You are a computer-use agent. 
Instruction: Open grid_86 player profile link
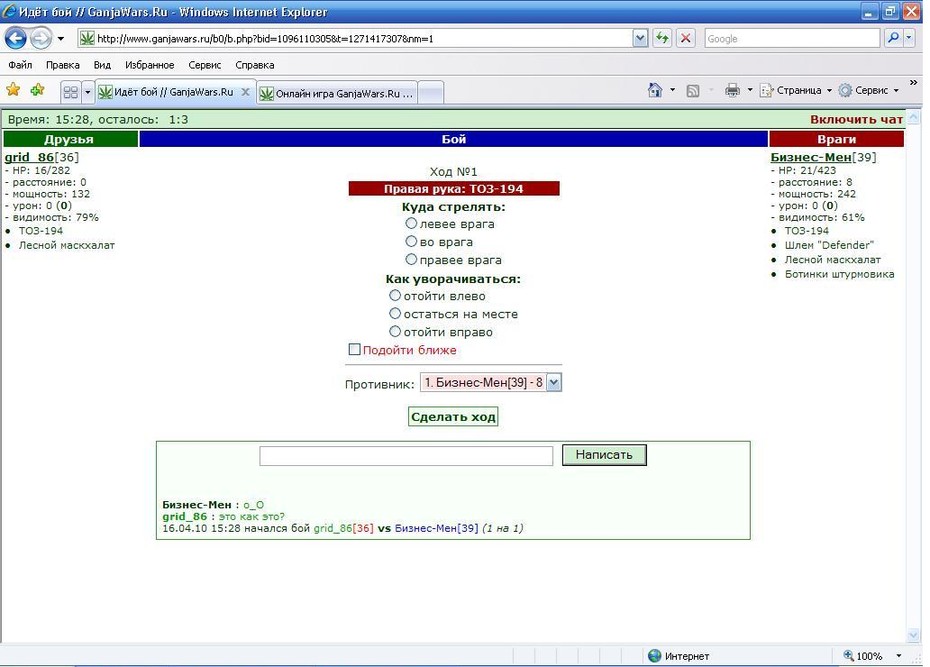(x=29, y=157)
